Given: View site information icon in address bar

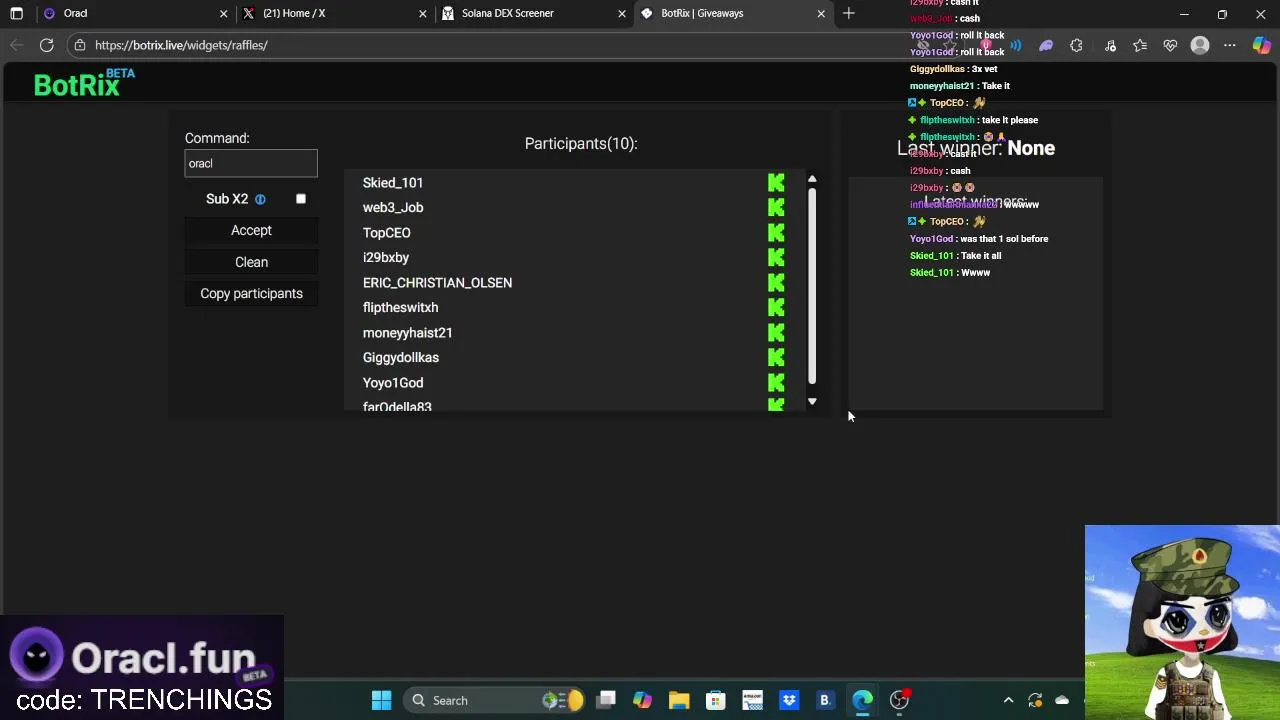Looking at the screenshot, I should point(80,45).
